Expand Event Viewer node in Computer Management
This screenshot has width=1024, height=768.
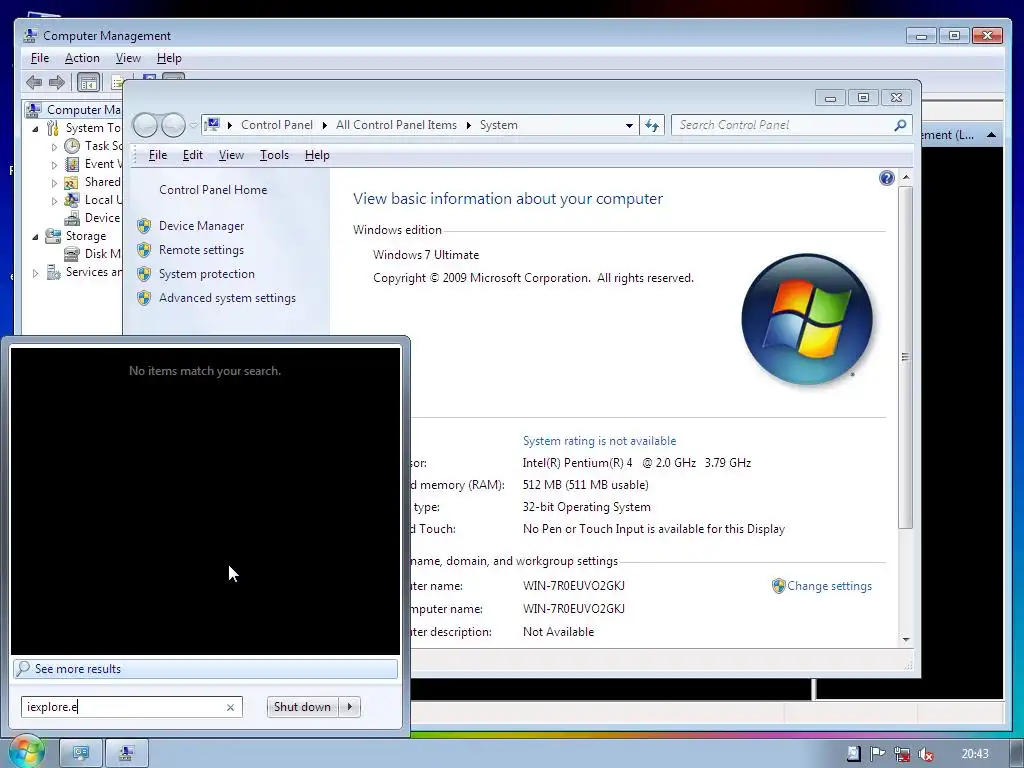(x=54, y=165)
